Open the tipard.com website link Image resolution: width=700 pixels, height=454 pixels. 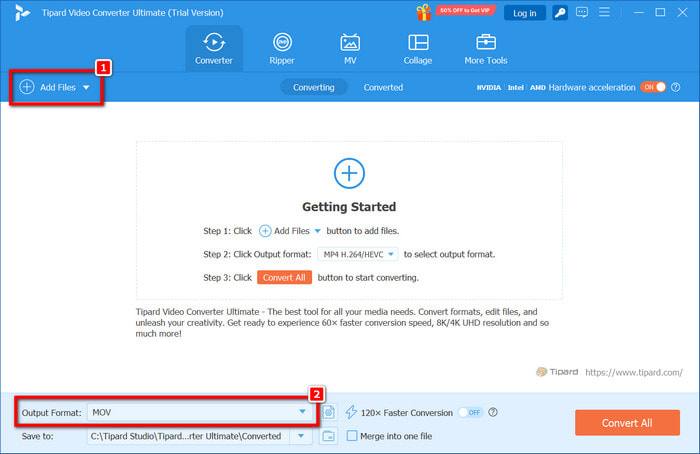633,372
